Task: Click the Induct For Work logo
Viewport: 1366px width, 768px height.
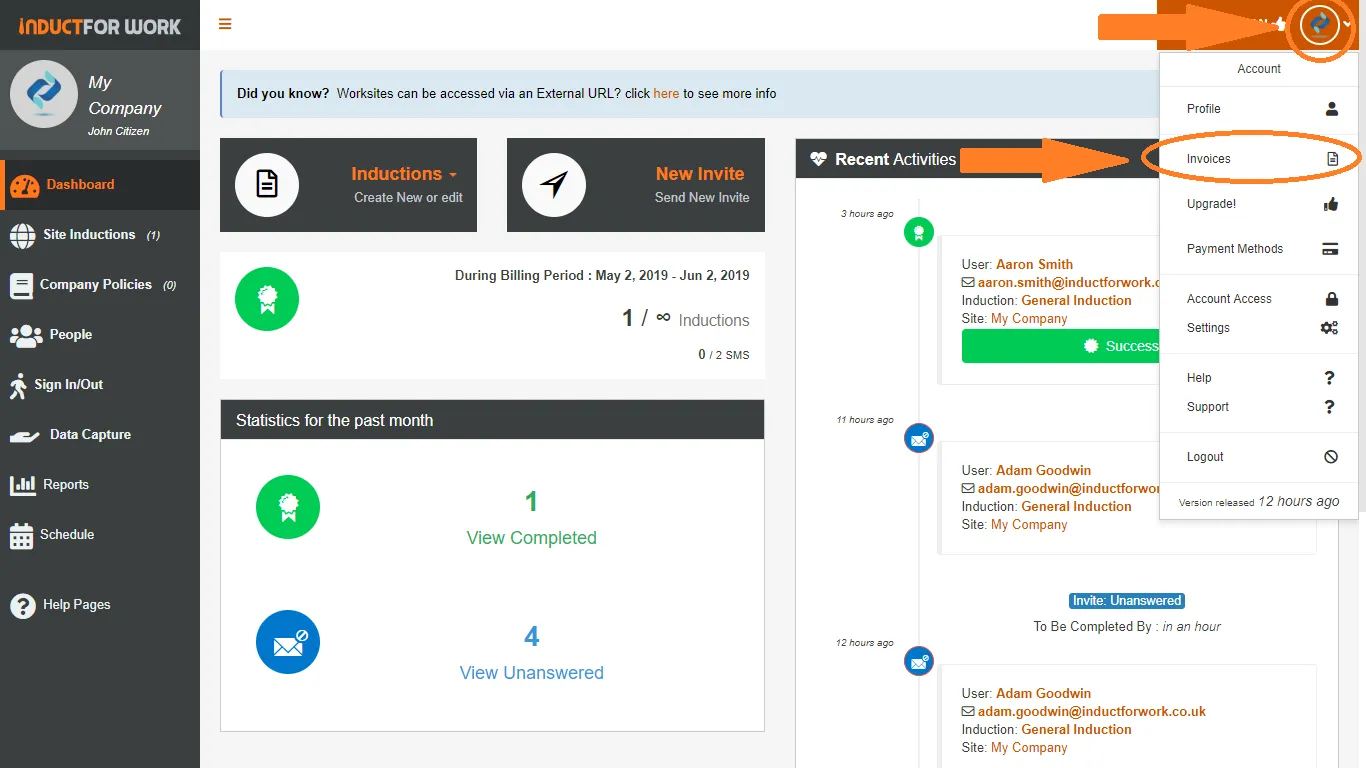Action: 100,26
